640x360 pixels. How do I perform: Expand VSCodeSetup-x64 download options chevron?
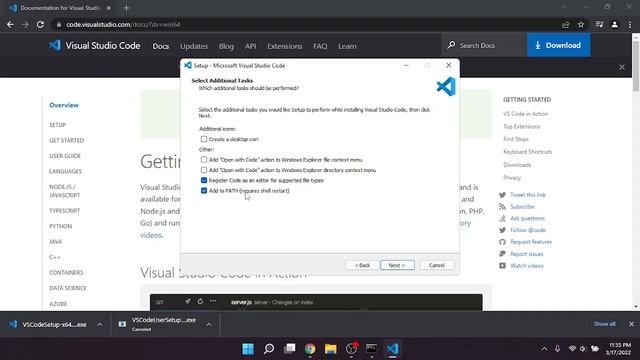tap(100, 324)
